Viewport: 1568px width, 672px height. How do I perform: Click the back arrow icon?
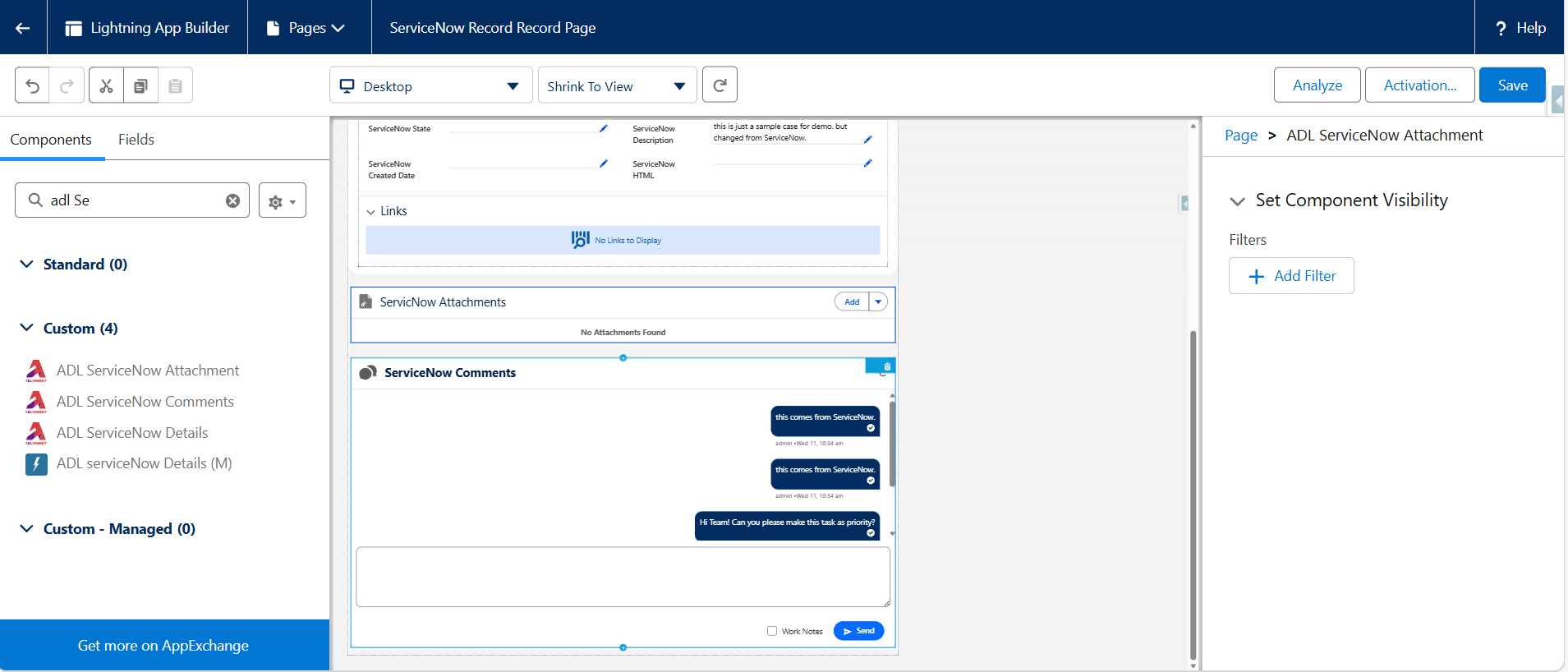click(x=23, y=28)
